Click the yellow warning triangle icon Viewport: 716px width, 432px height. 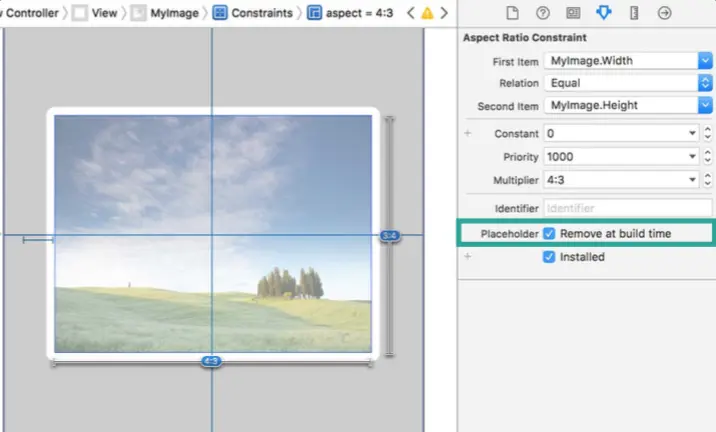point(427,13)
